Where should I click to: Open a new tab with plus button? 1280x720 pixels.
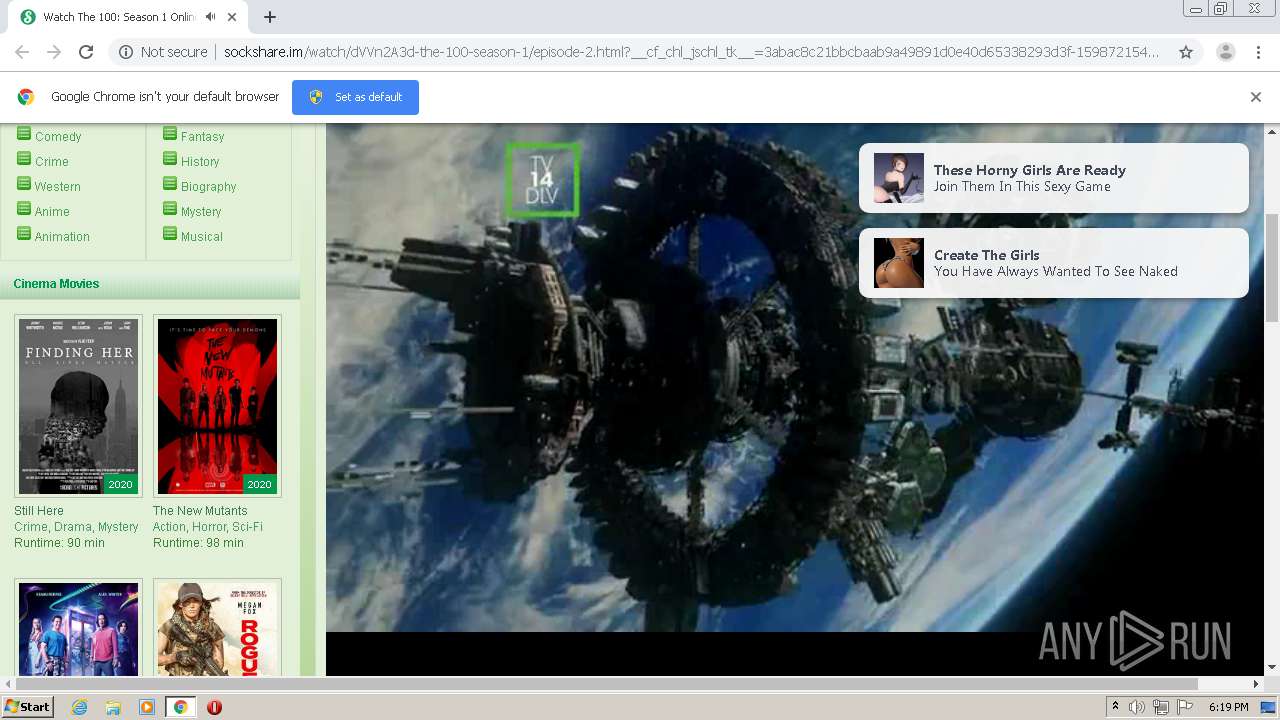[269, 17]
